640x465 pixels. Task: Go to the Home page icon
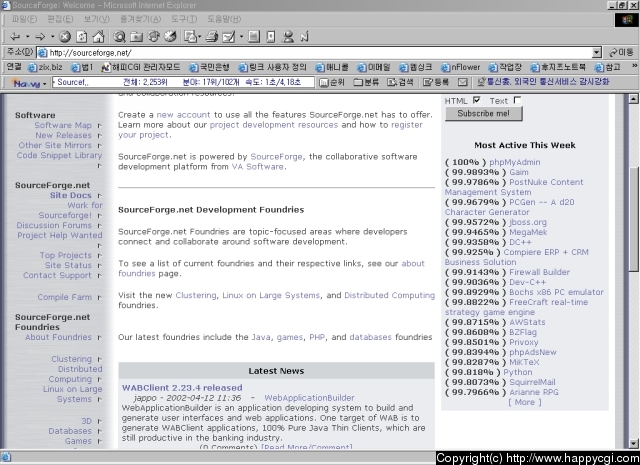click(98, 37)
